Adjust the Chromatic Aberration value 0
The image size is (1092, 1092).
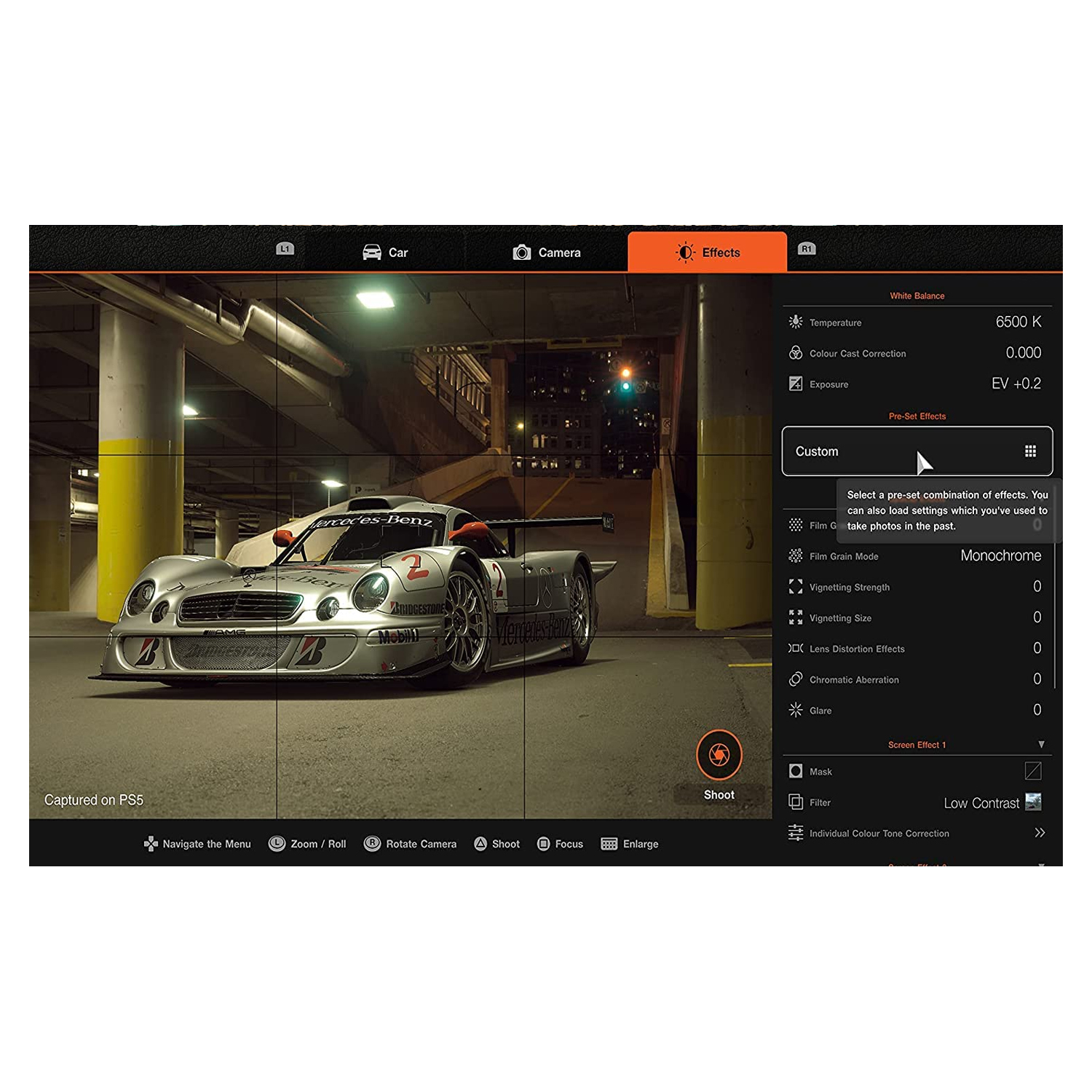1037,679
